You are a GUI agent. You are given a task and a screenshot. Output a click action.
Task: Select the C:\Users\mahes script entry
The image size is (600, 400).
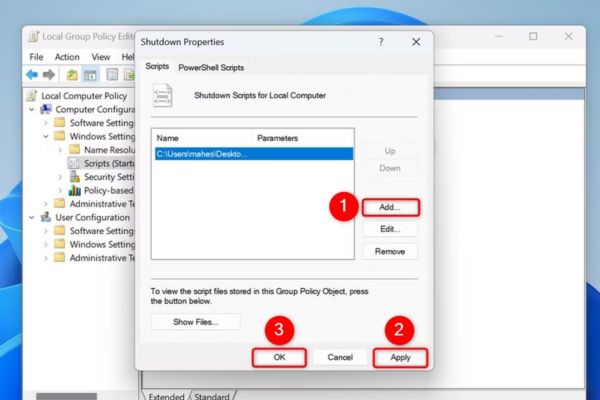tap(202, 154)
